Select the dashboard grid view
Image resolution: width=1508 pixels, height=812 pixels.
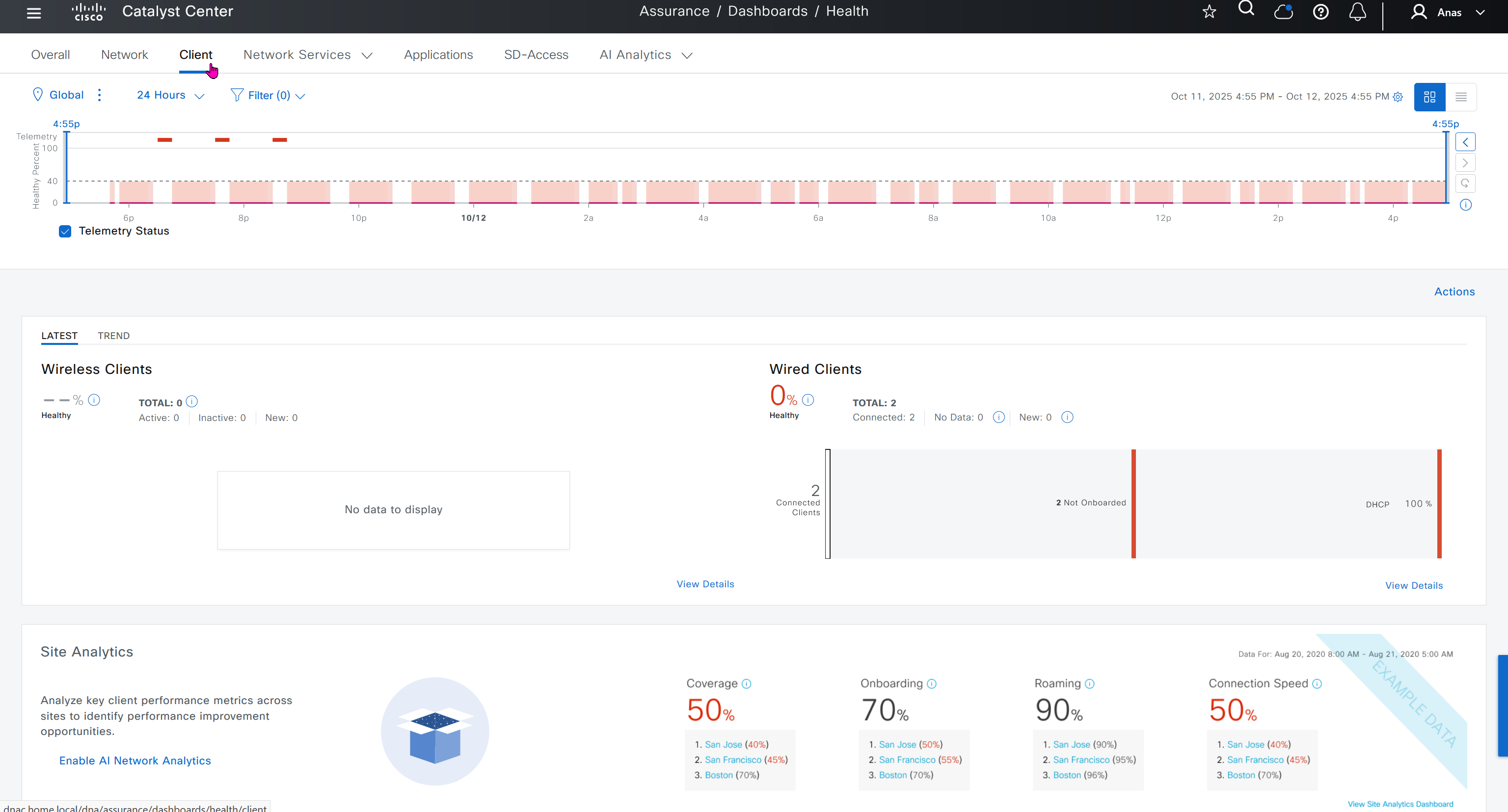pyautogui.click(x=1429, y=97)
